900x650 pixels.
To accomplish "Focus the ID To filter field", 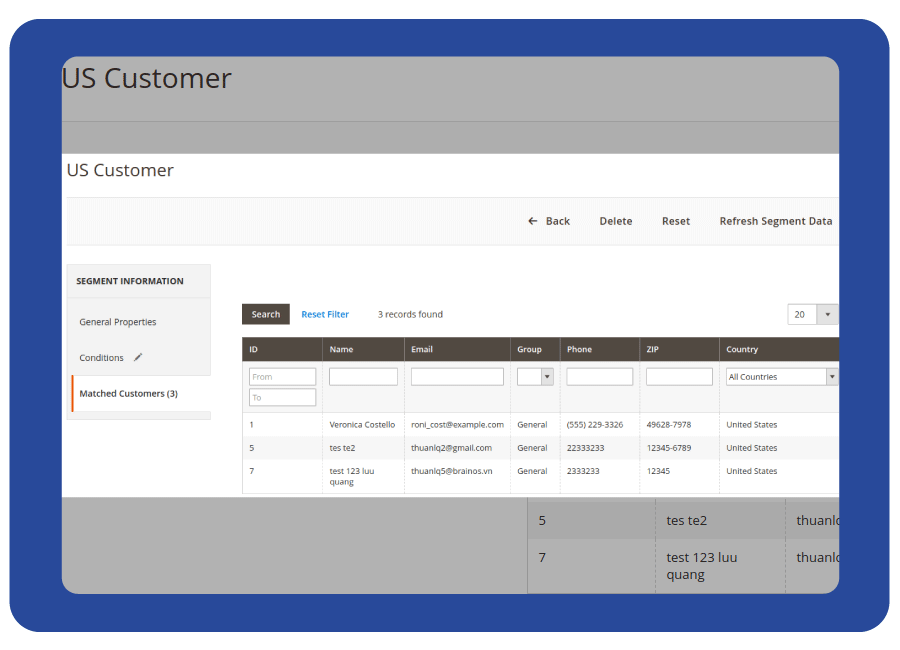I will point(282,397).
